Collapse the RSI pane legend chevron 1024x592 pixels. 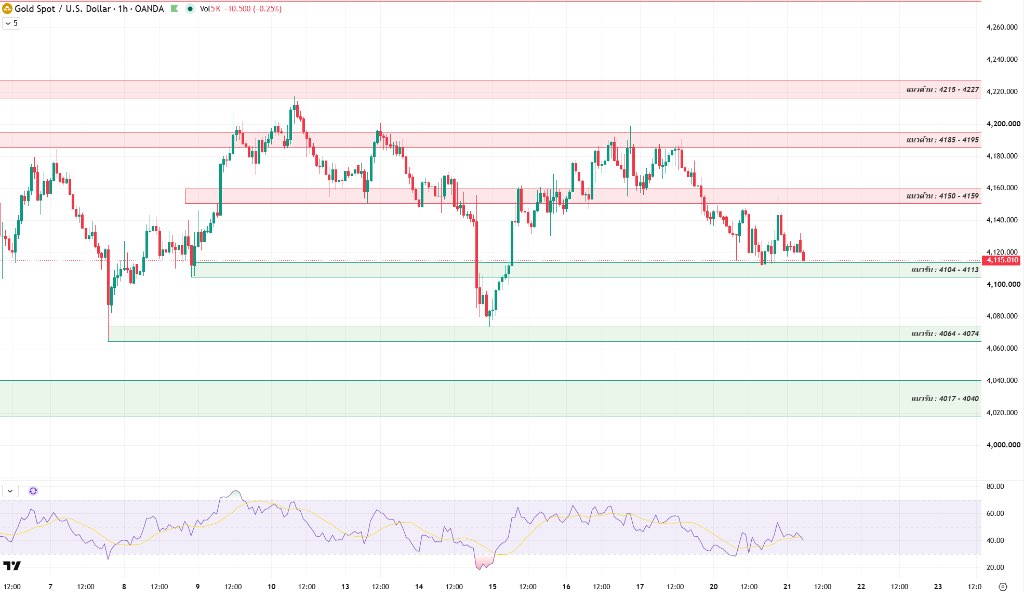pos(10,491)
